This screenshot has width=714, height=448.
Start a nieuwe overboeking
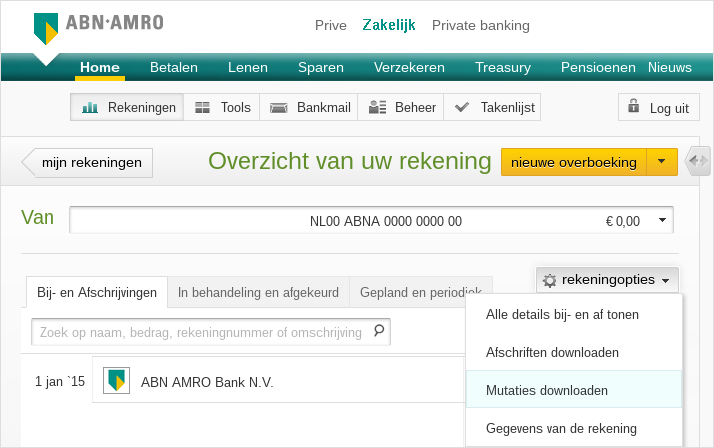coord(574,162)
